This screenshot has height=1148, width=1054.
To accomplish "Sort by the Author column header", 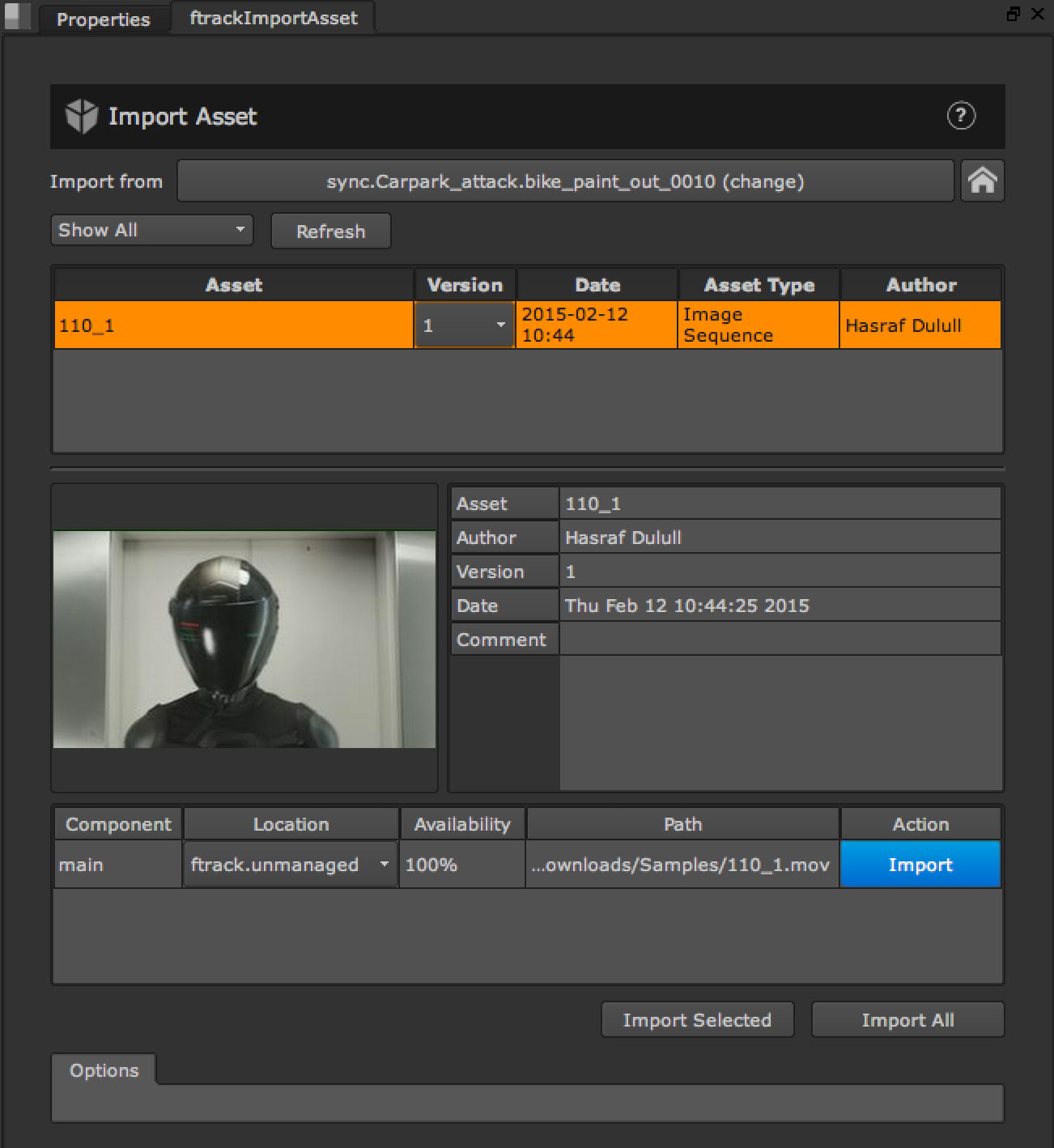I will 921,285.
